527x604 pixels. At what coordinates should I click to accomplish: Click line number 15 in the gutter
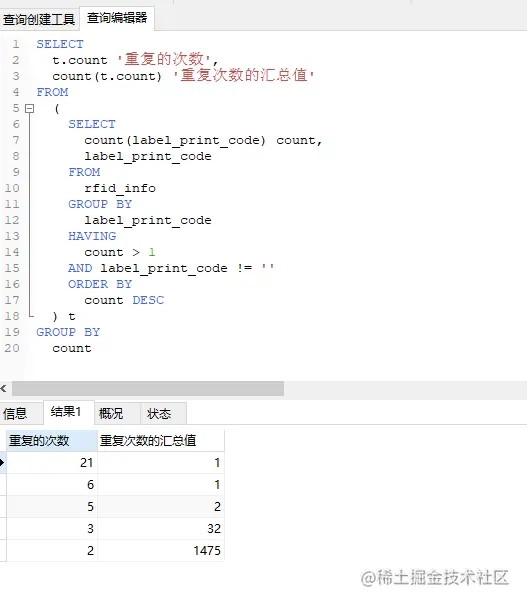[12, 268]
